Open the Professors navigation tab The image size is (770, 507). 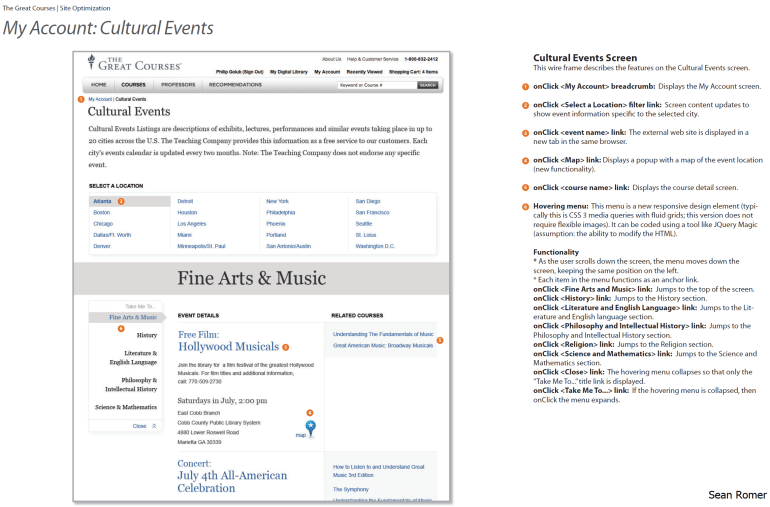pos(177,85)
